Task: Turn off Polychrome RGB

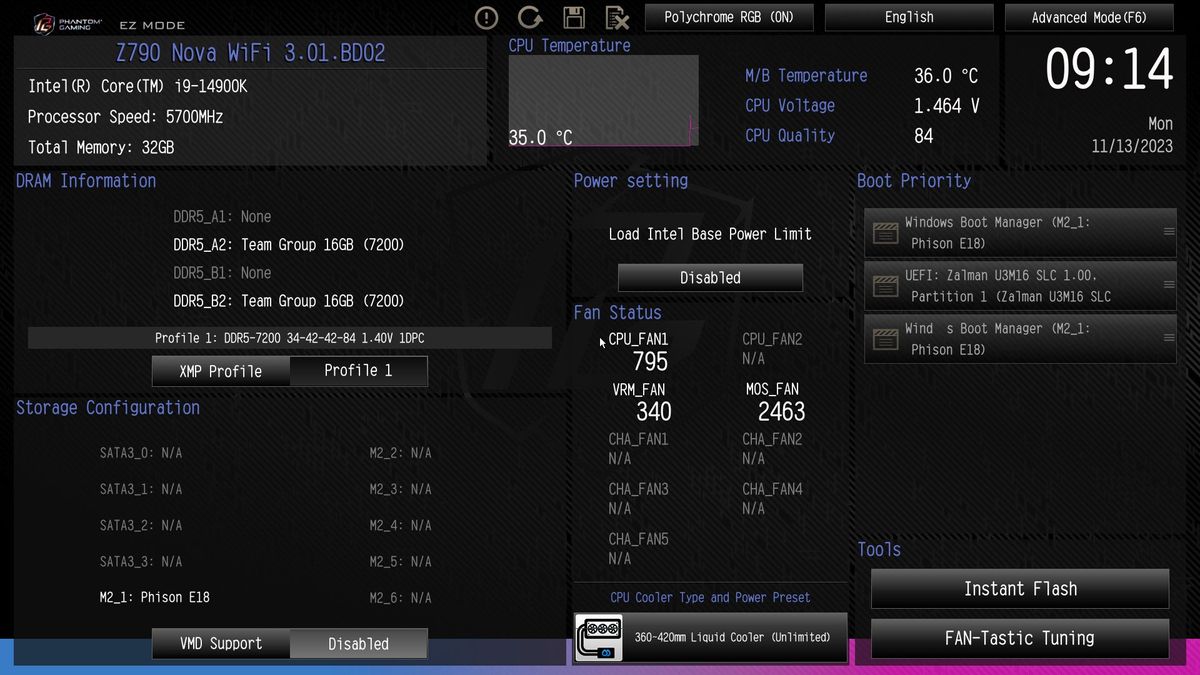Action: click(729, 17)
